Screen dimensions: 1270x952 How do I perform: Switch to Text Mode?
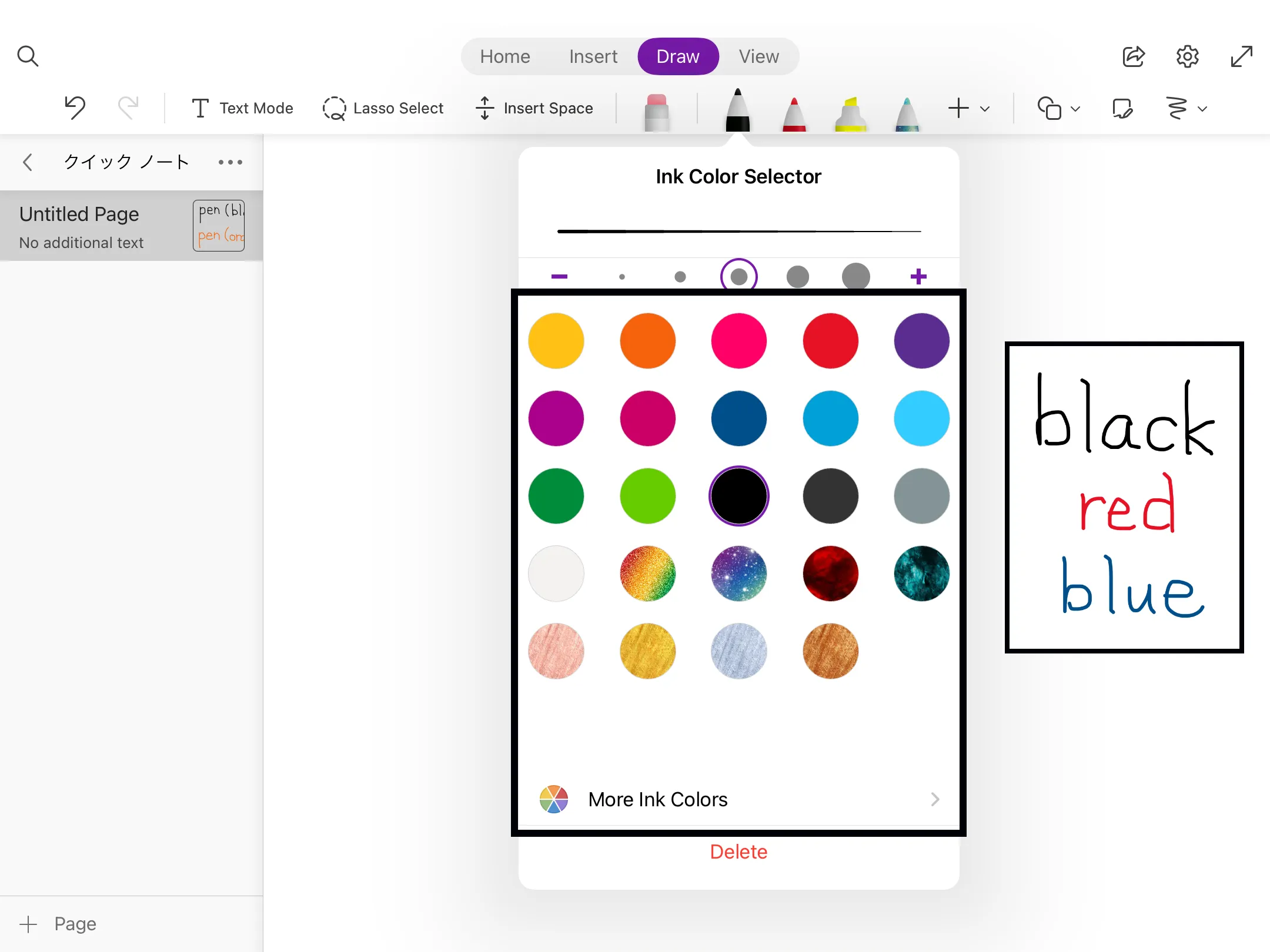coord(241,108)
